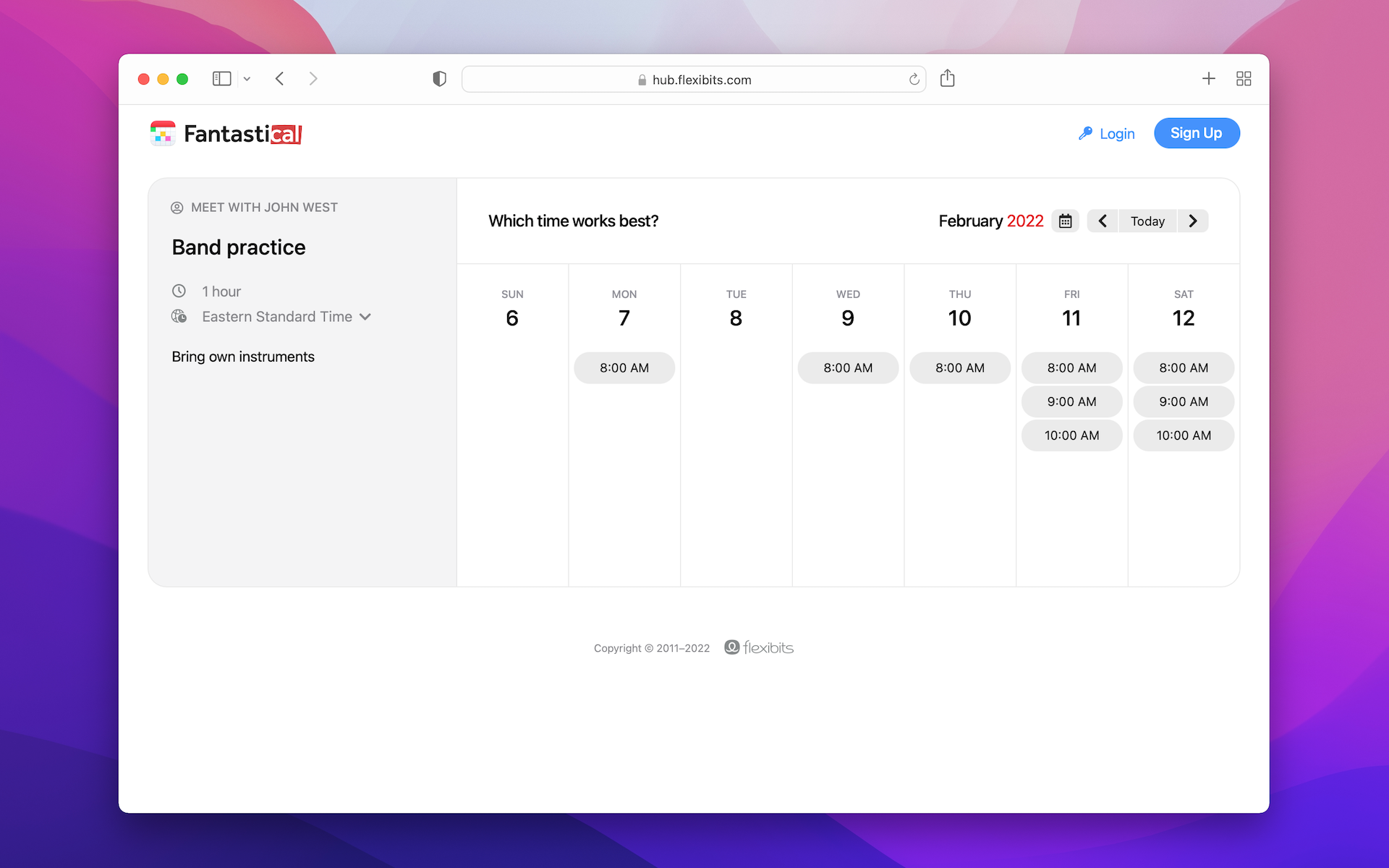Jump to Today in the calendar
This screenshot has height=868, width=1389.
[x=1147, y=221]
